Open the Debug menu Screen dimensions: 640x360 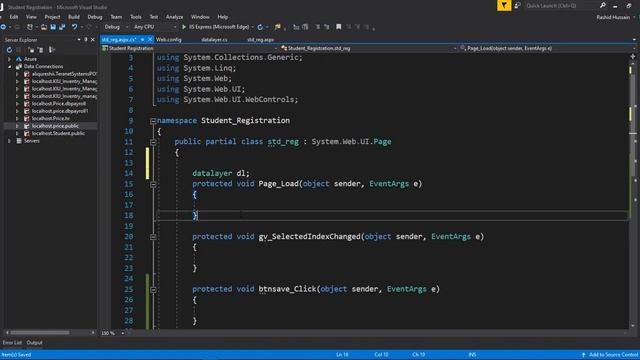[95, 17]
